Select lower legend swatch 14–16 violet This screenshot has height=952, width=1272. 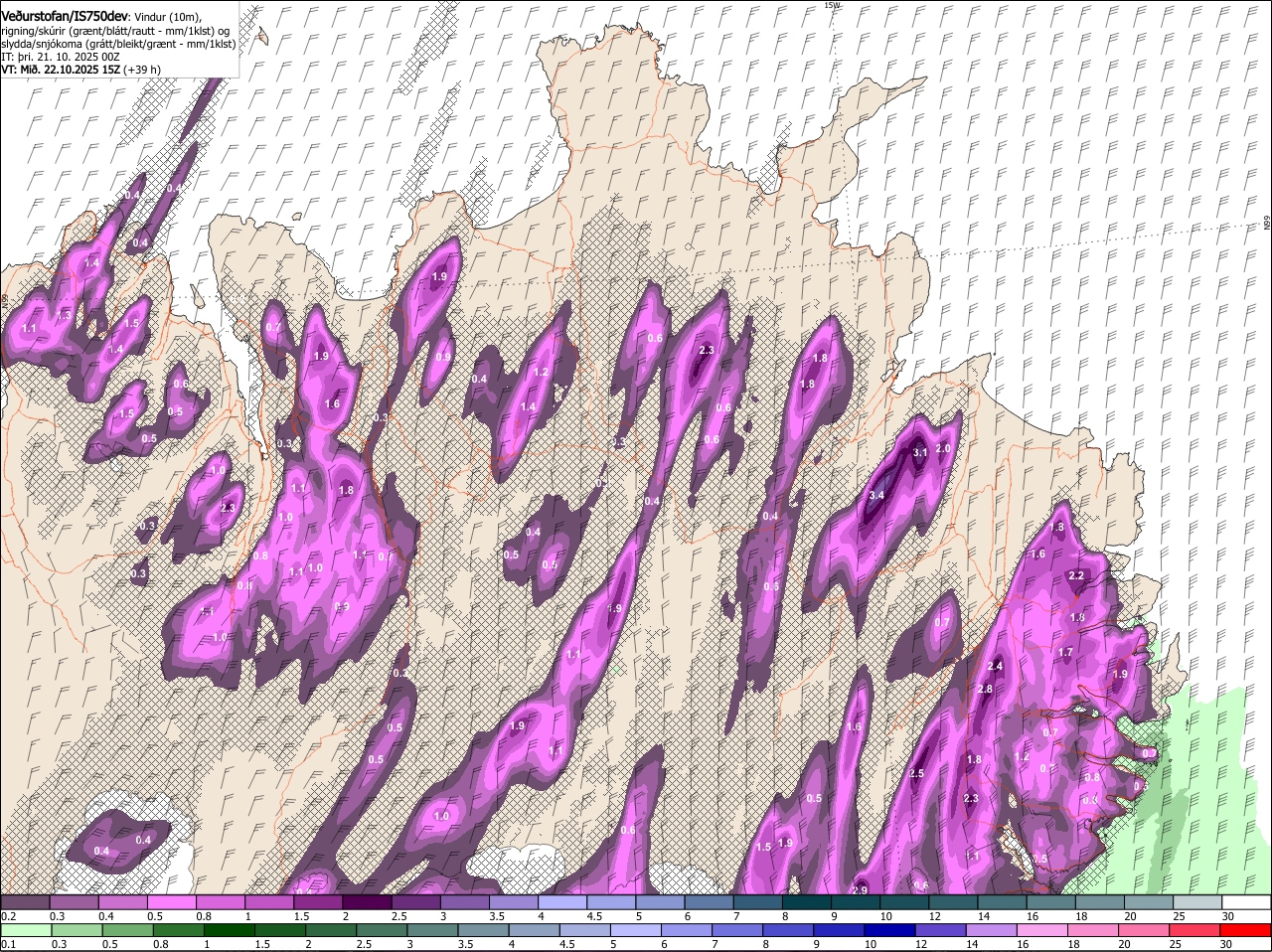coord(990,930)
